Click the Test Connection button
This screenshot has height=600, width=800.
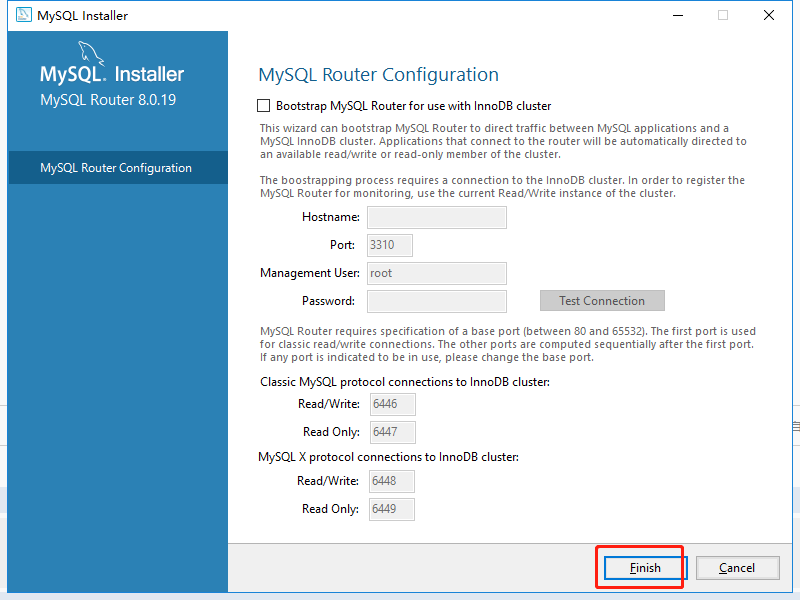(602, 301)
